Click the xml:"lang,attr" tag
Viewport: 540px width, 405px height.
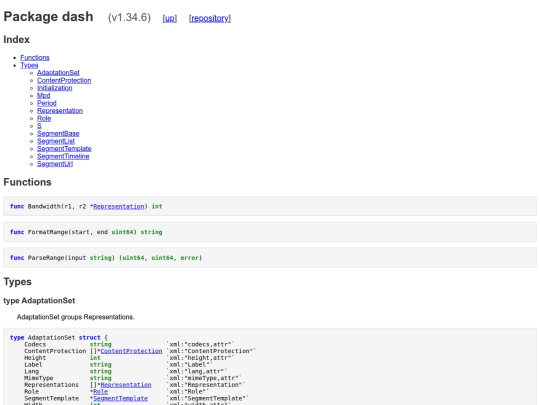[x=197, y=371]
